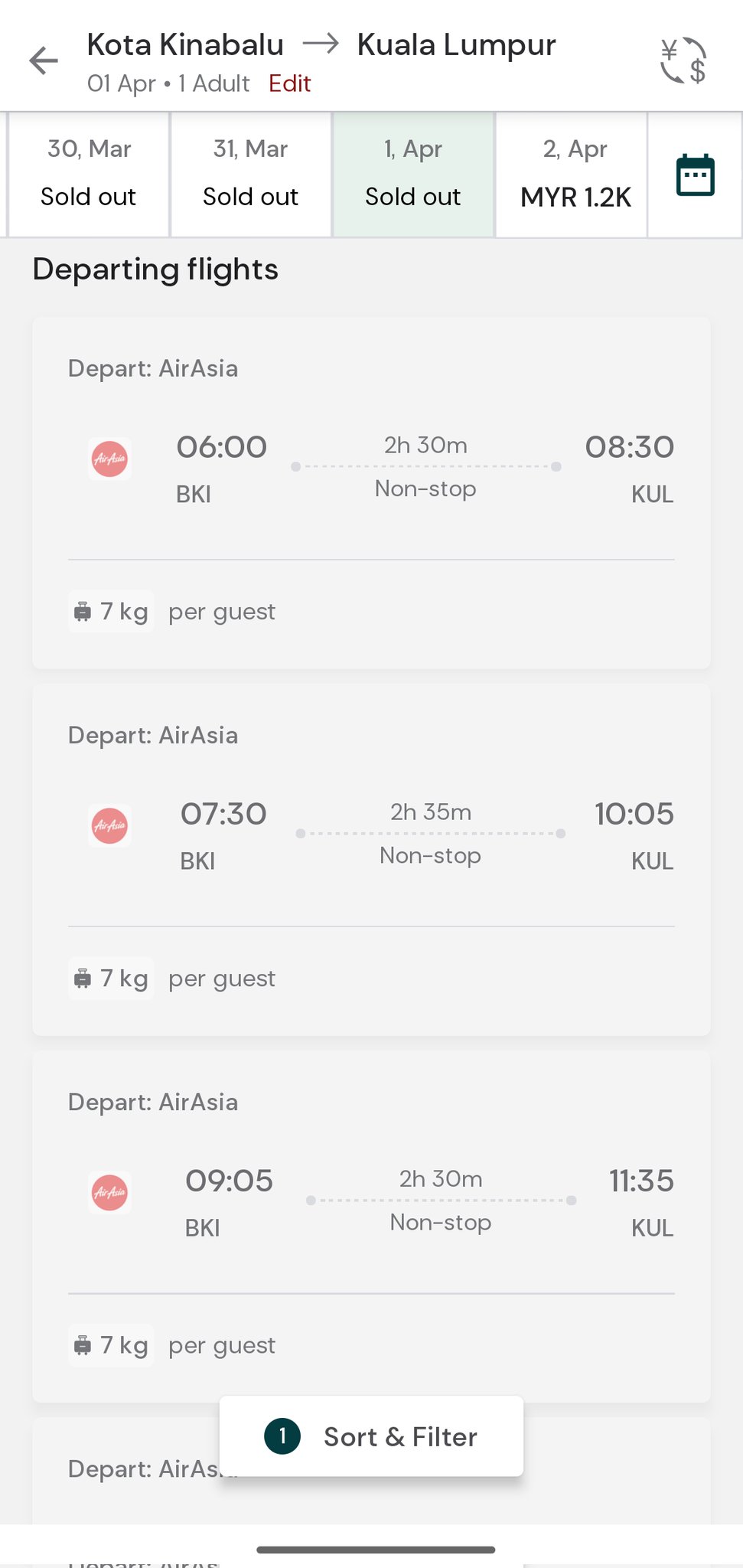
Task: Tap the Kota Kinabalu to Kuala Lumpur route title
Action: 321,45
